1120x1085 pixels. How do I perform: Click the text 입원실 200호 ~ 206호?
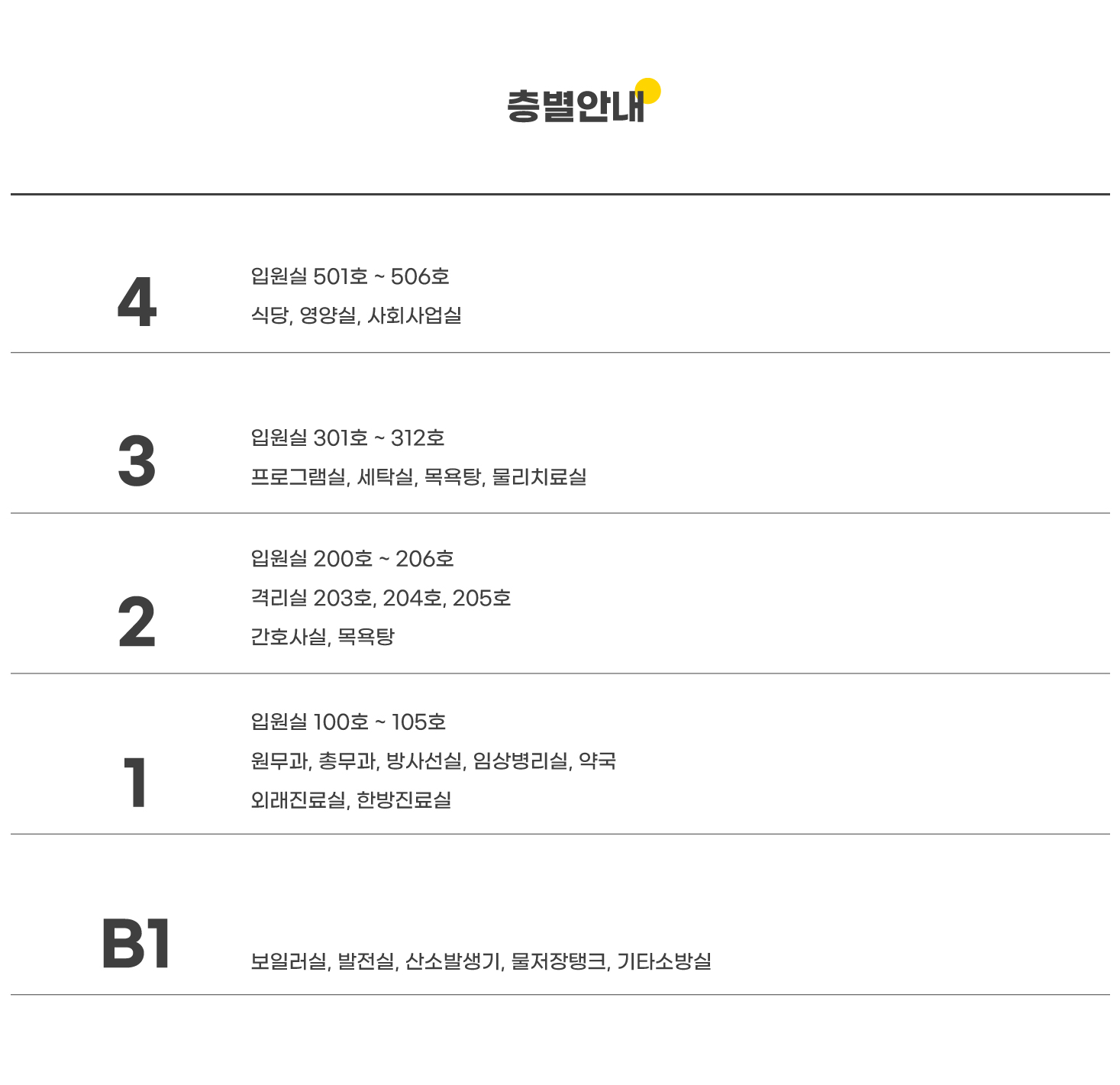pos(352,559)
